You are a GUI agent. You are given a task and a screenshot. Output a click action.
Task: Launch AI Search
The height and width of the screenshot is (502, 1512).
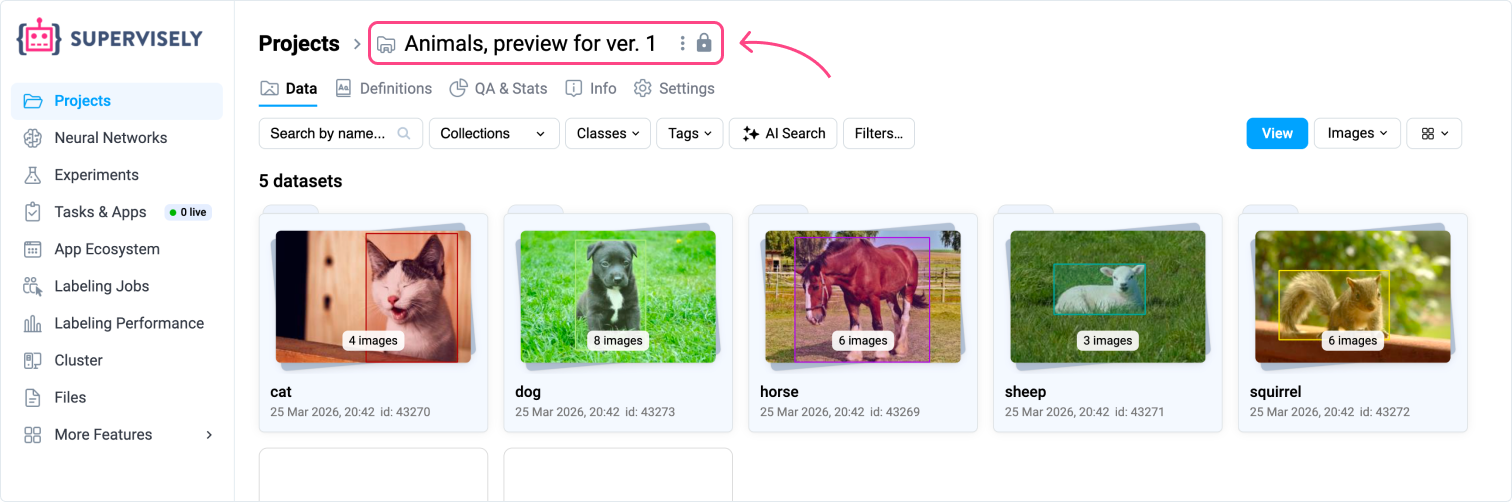coord(783,133)
